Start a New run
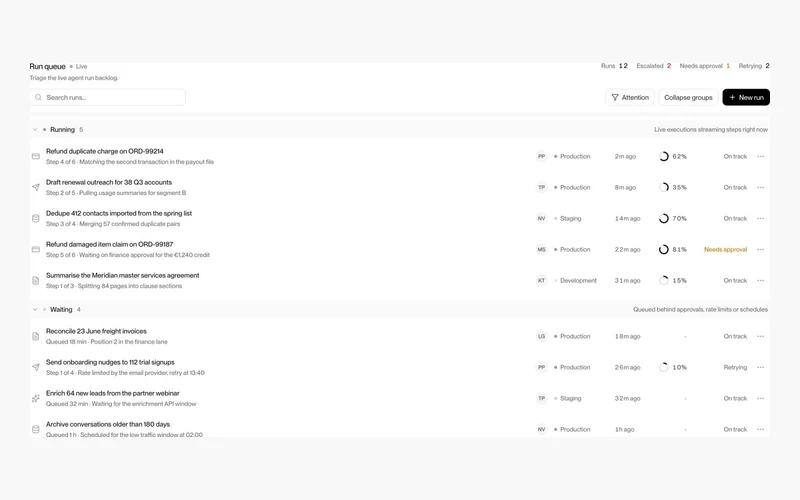 (x=746, y=97)
